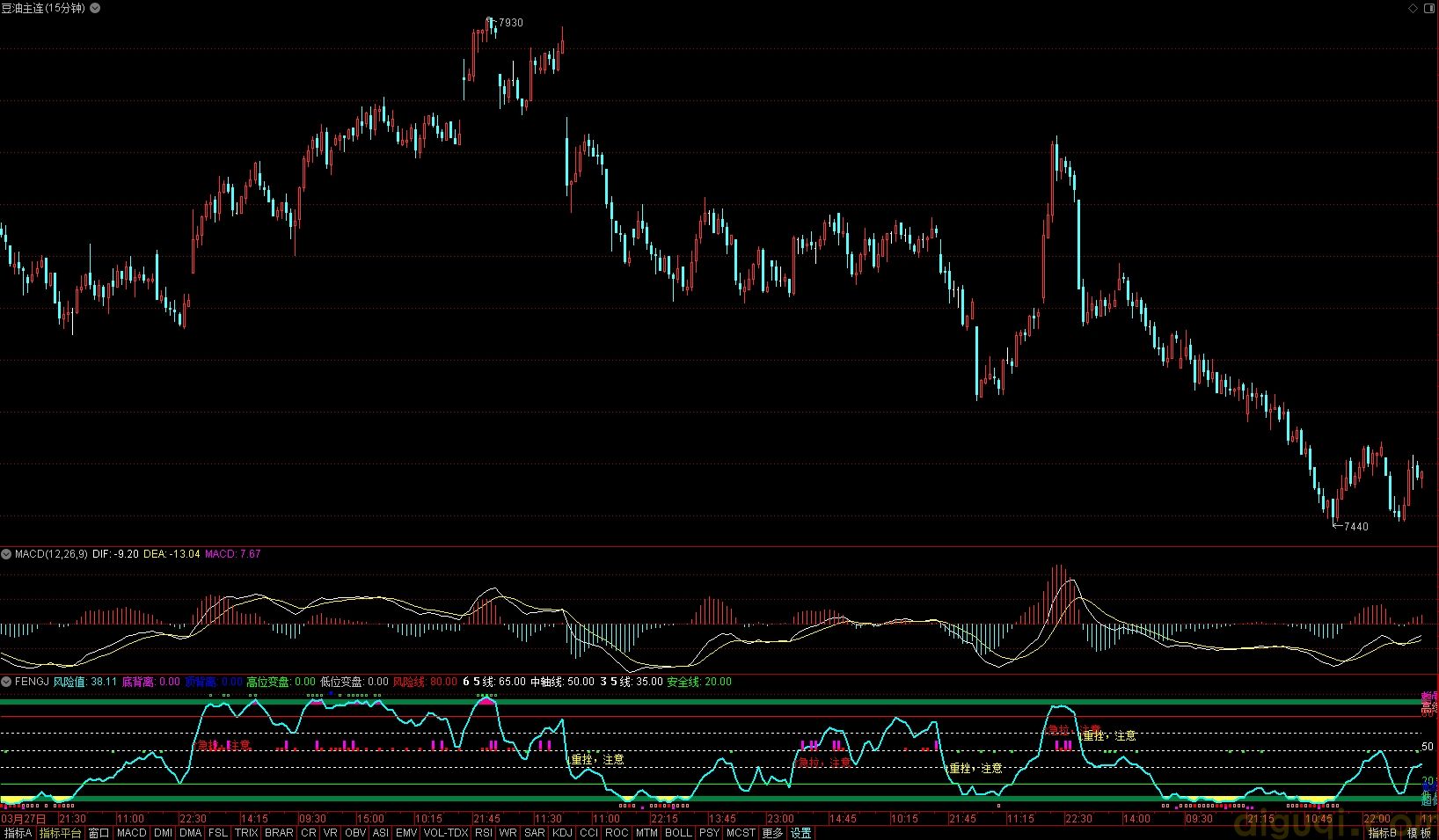Select the ROC indicator tab
Viewport: 1439px width, 840px height.
tap(617, 833)
